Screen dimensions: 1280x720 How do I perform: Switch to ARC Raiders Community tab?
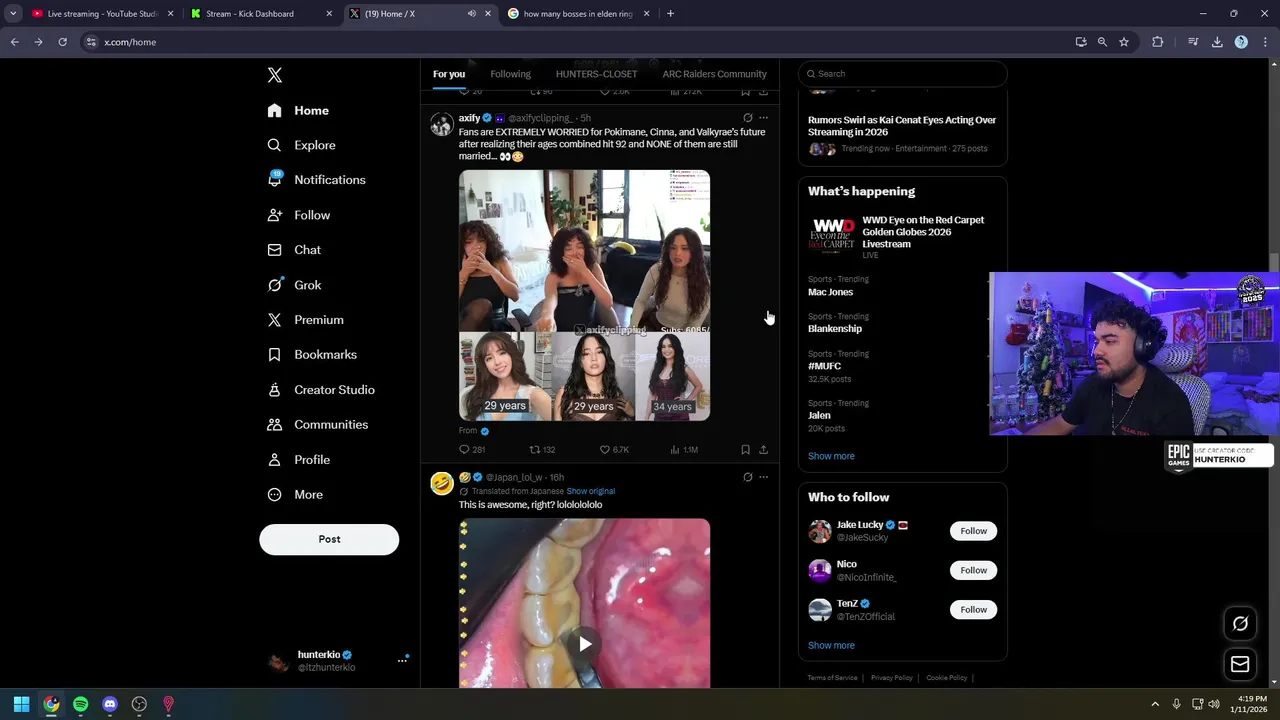tap(714, 74)
